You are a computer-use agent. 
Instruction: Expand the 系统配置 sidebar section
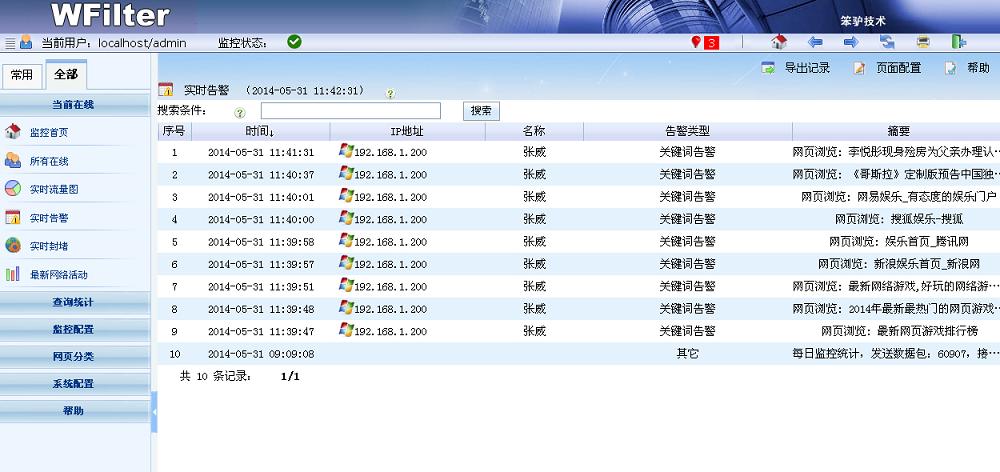[75, 383]
